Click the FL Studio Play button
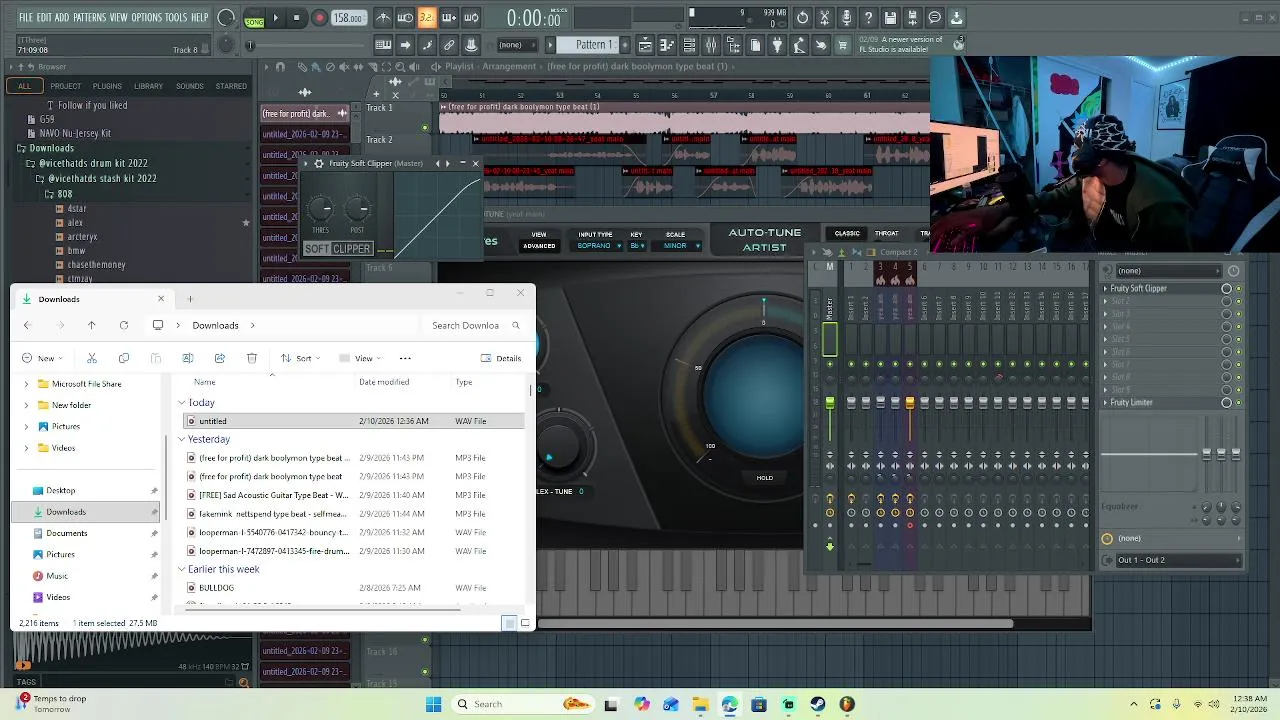This screenshot has height=720, width=1280. pyautogui.click(x=276, y=18)
